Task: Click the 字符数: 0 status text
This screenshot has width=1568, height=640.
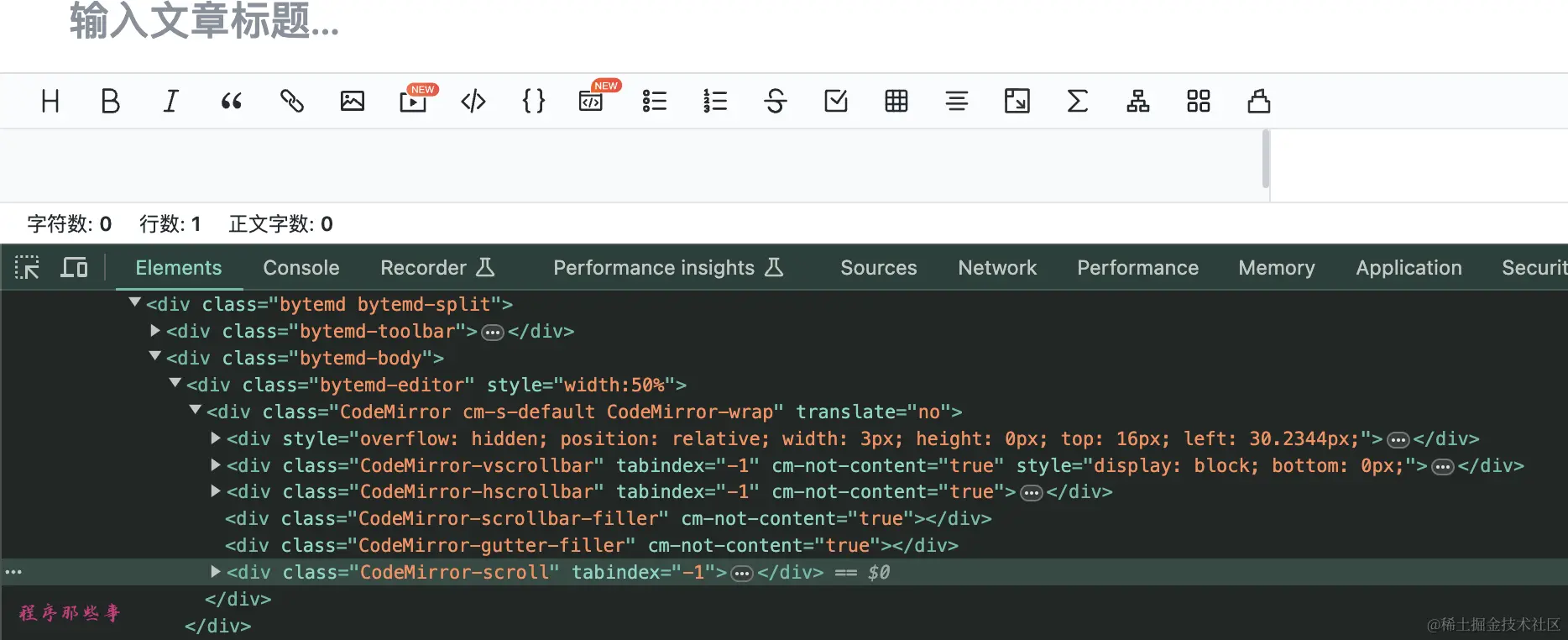Action: coord(70,224)
